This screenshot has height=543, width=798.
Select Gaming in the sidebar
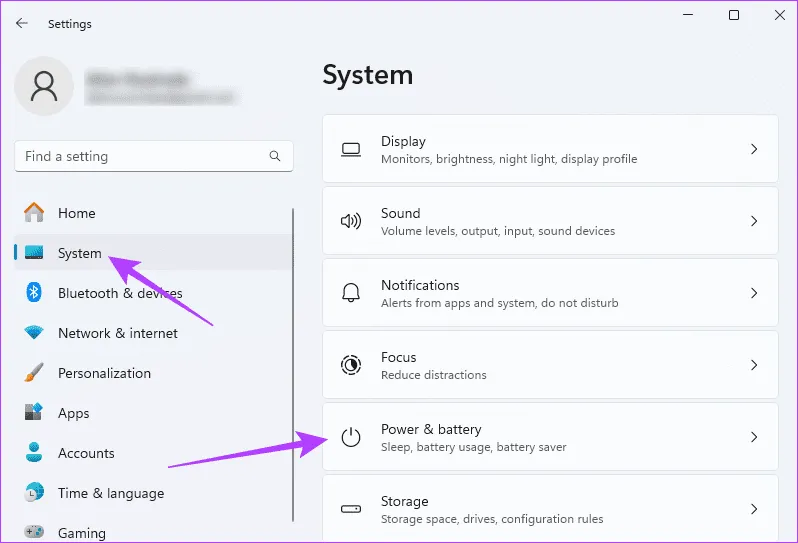[x=81, y=533]
